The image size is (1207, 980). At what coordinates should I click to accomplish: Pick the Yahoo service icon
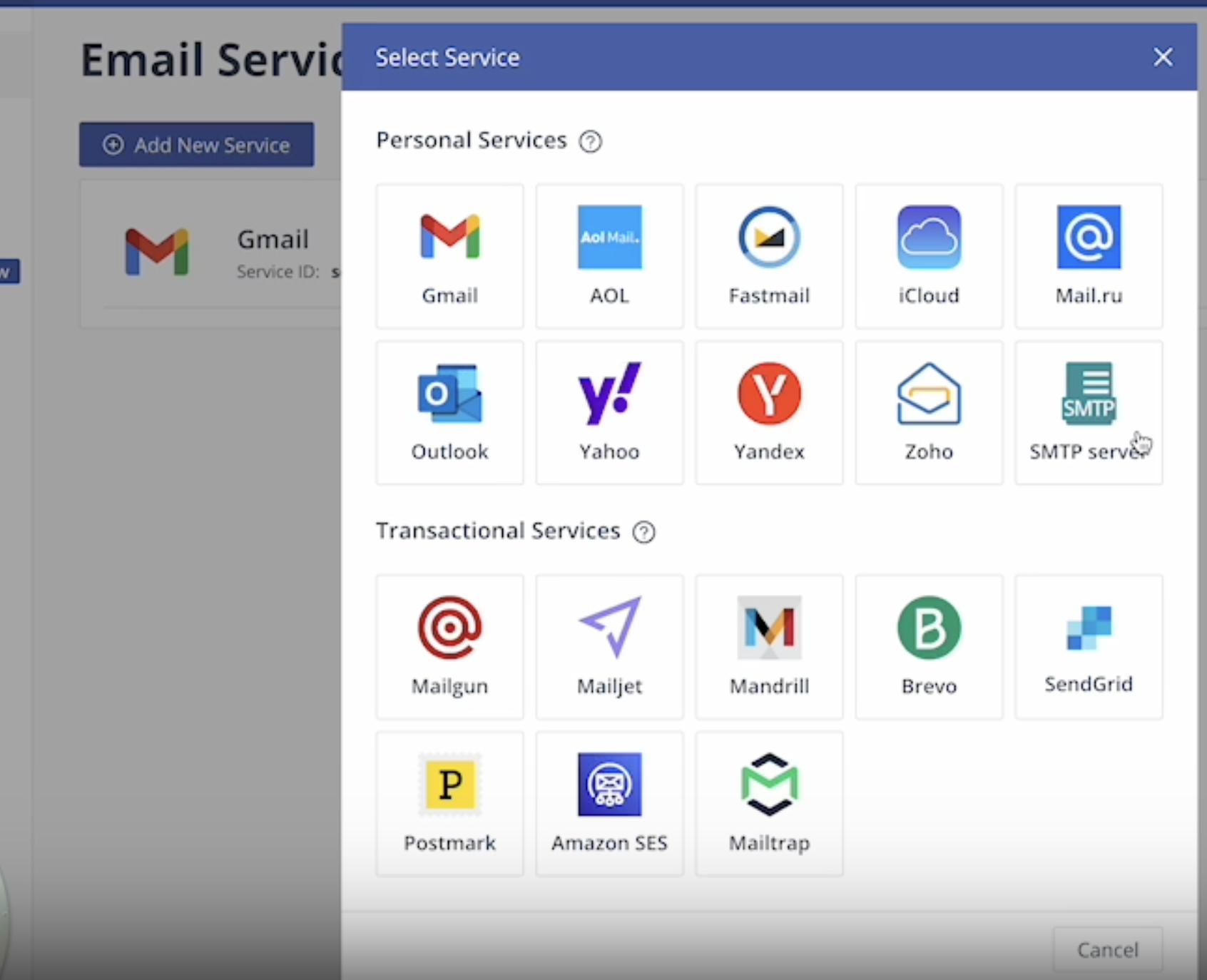(x=609, y=393)
